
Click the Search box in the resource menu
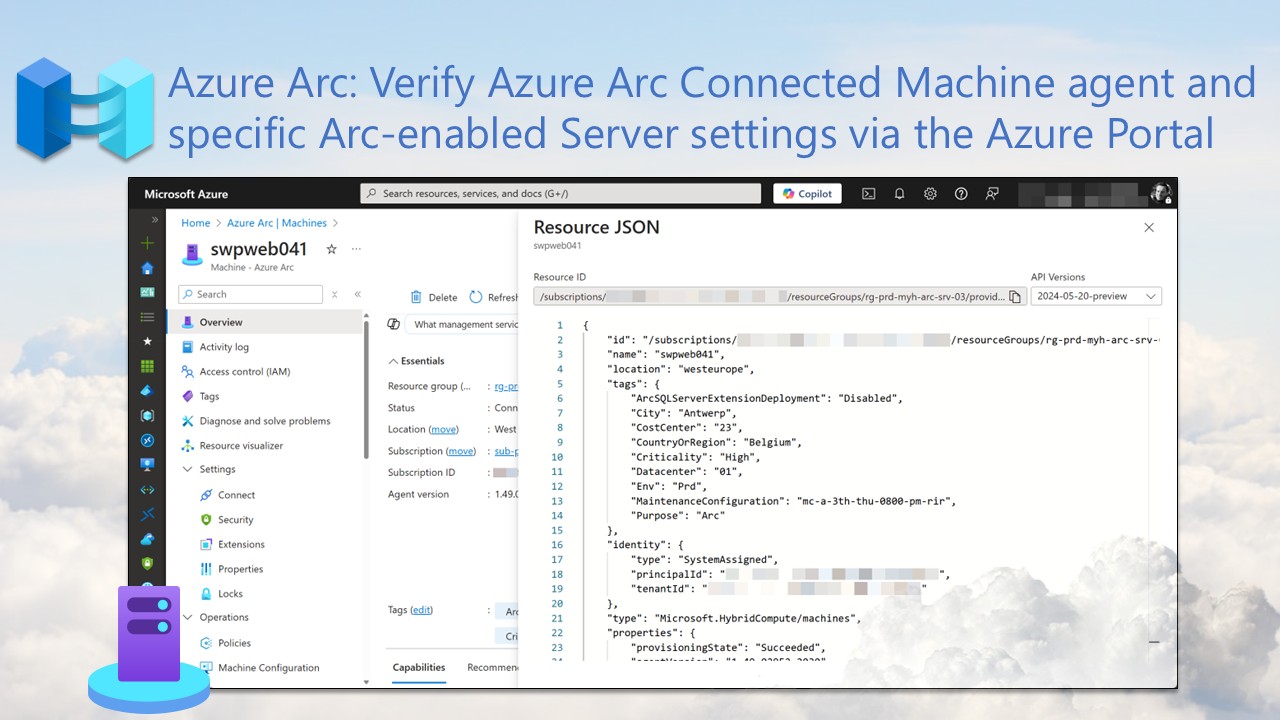click(x=250, y=294)
